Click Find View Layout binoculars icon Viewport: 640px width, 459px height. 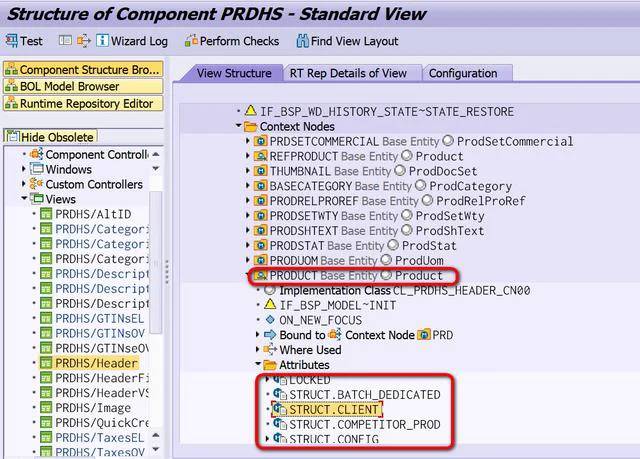tap(302, 41)
